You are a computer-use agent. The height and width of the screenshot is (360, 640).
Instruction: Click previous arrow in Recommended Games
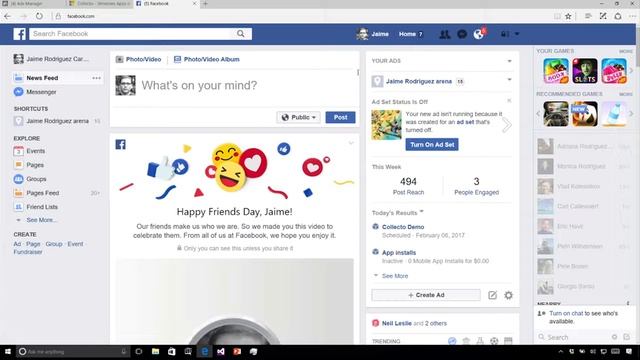tap(538, 113)
